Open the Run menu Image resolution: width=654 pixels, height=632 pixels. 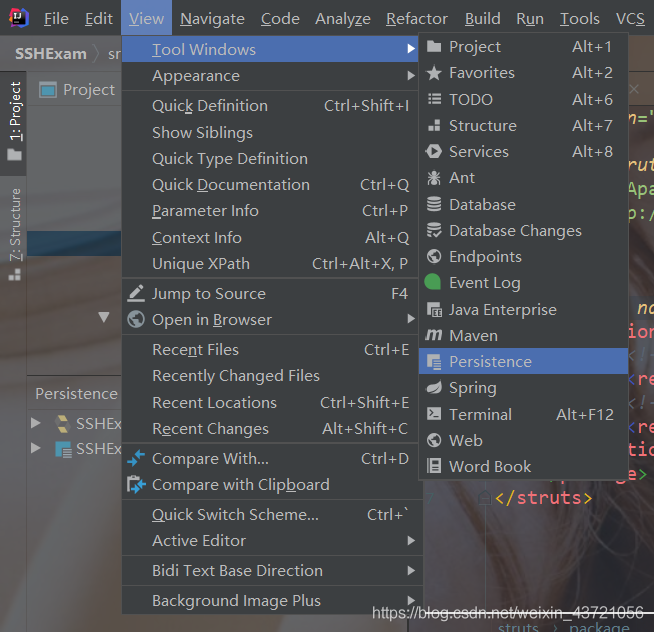530,19
